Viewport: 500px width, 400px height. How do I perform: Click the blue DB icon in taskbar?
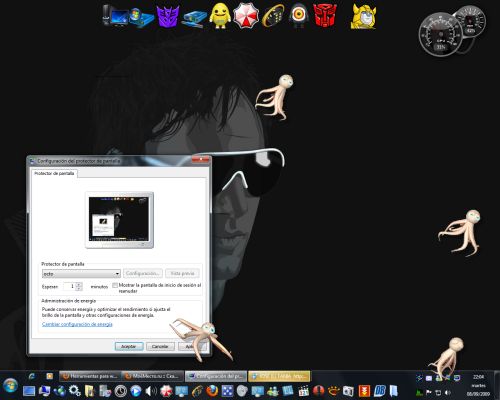379,391
